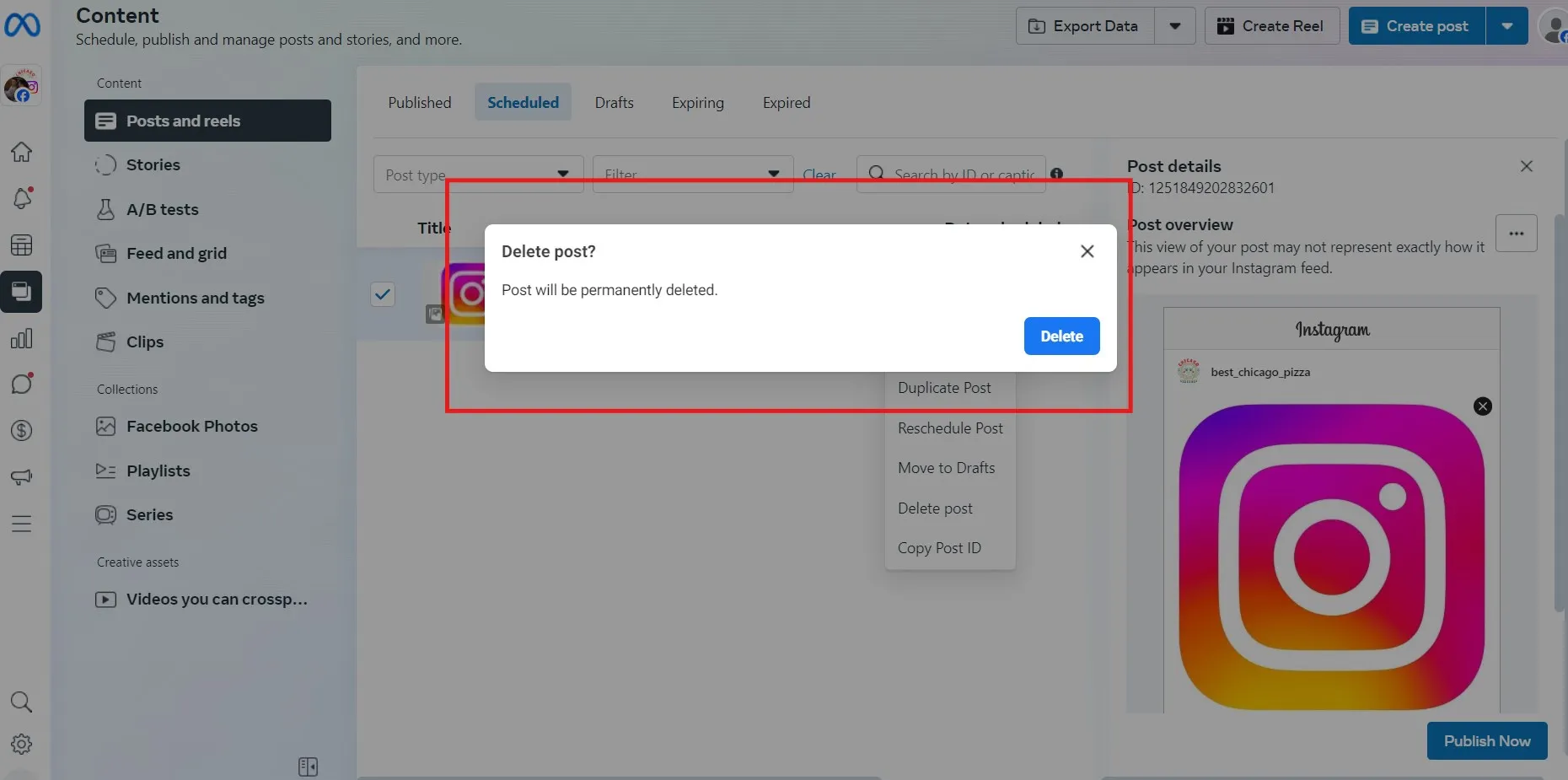Click the Create Reel button

click(1272, 26)
